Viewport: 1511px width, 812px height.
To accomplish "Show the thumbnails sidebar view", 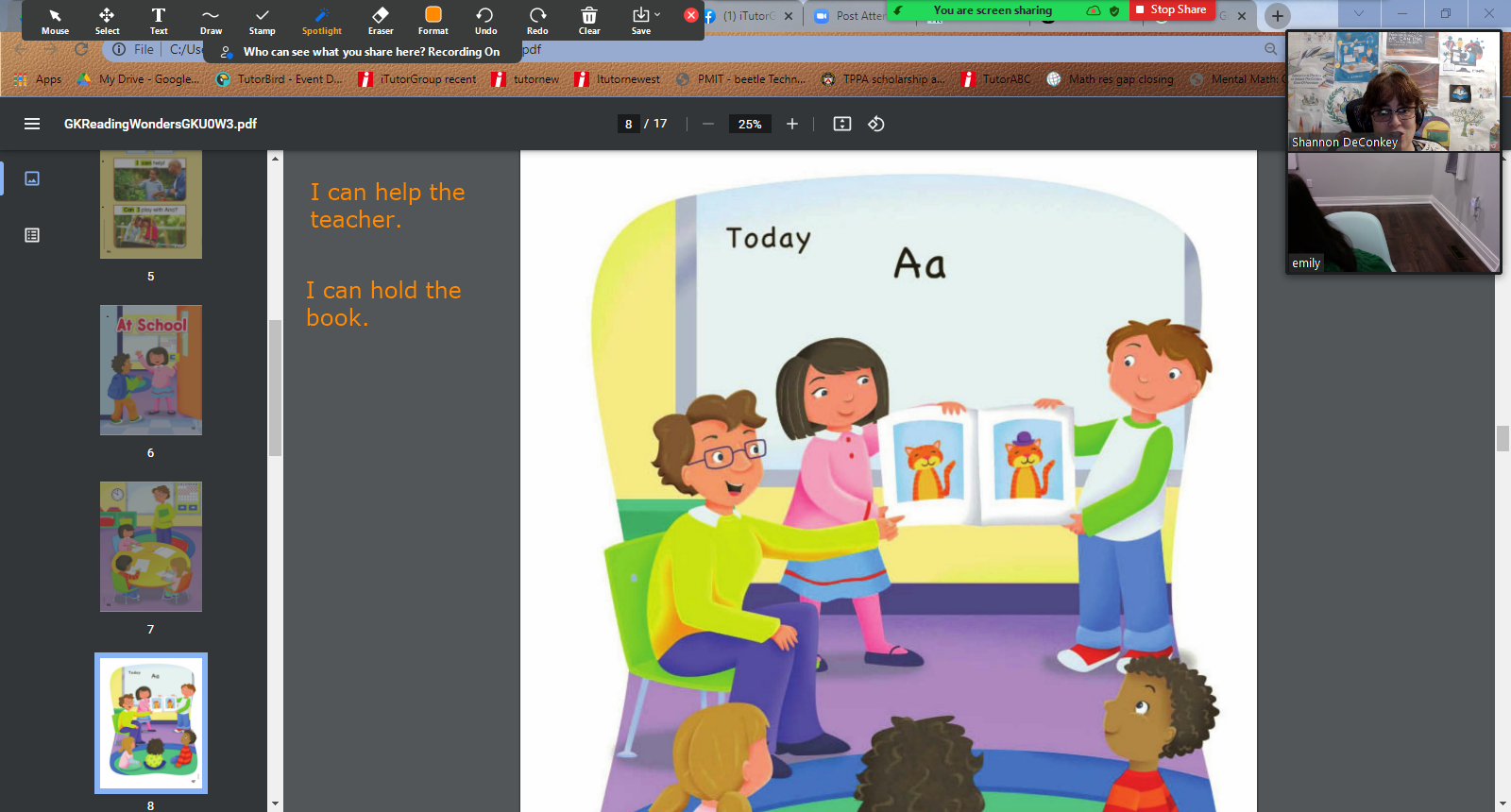I will [32, 178].
